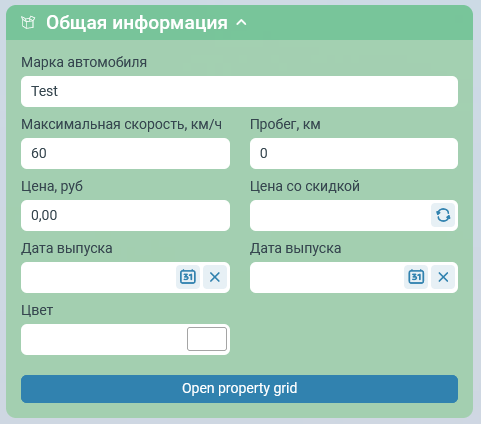The height and width of the screenshot is (424, 481).
Task: Click the Цвет text input area
Action: click(x=103, y=339)
